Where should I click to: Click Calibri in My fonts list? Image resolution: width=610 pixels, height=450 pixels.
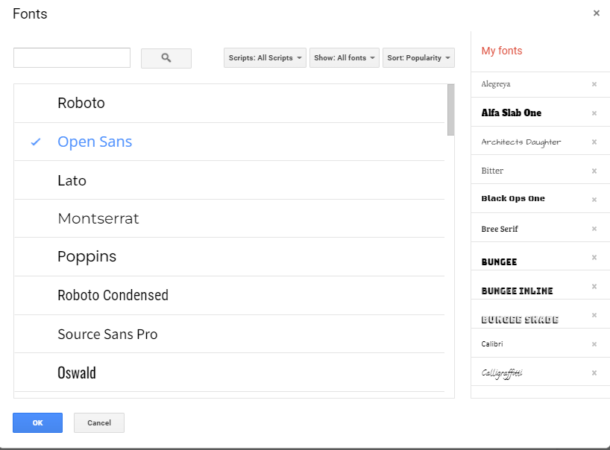tap(492, 344)
